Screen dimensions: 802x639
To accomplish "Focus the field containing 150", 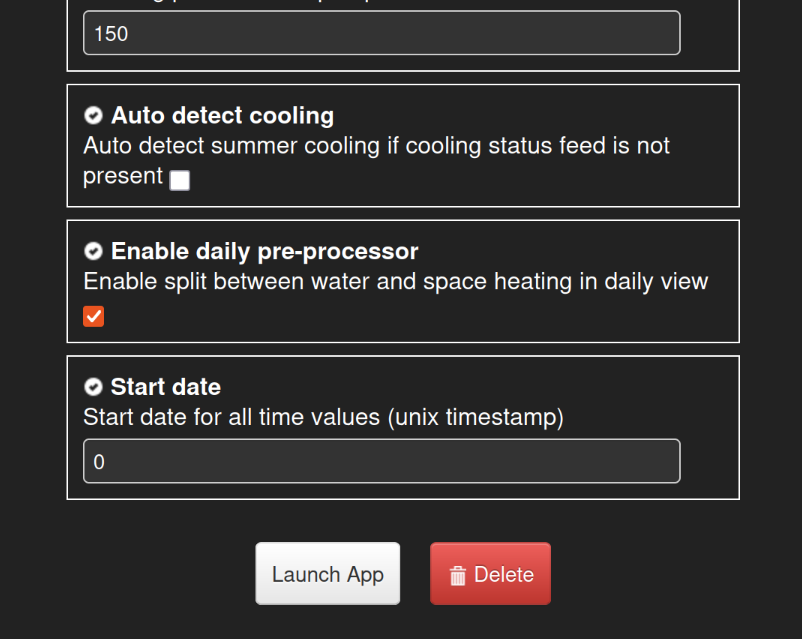I will (381, 33).
